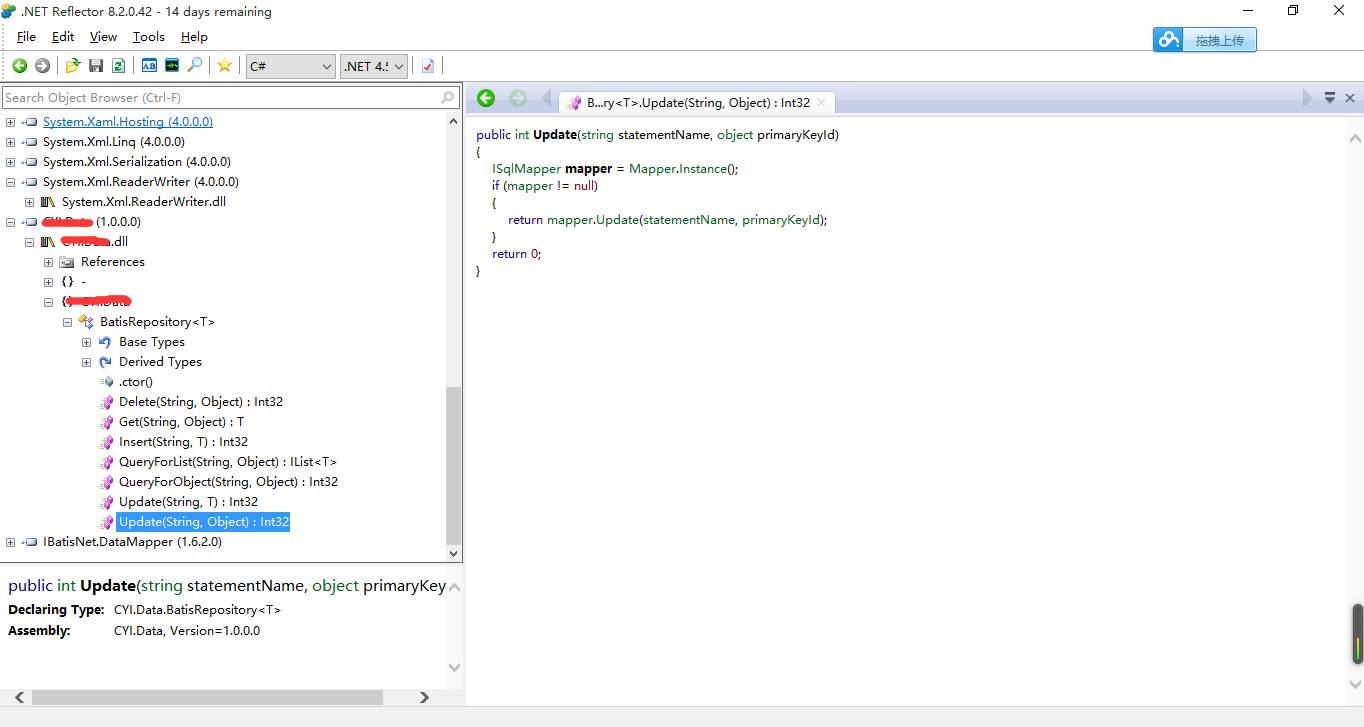
Task: Click ISqlMapper type link in the code
Action: click(526, 168)
